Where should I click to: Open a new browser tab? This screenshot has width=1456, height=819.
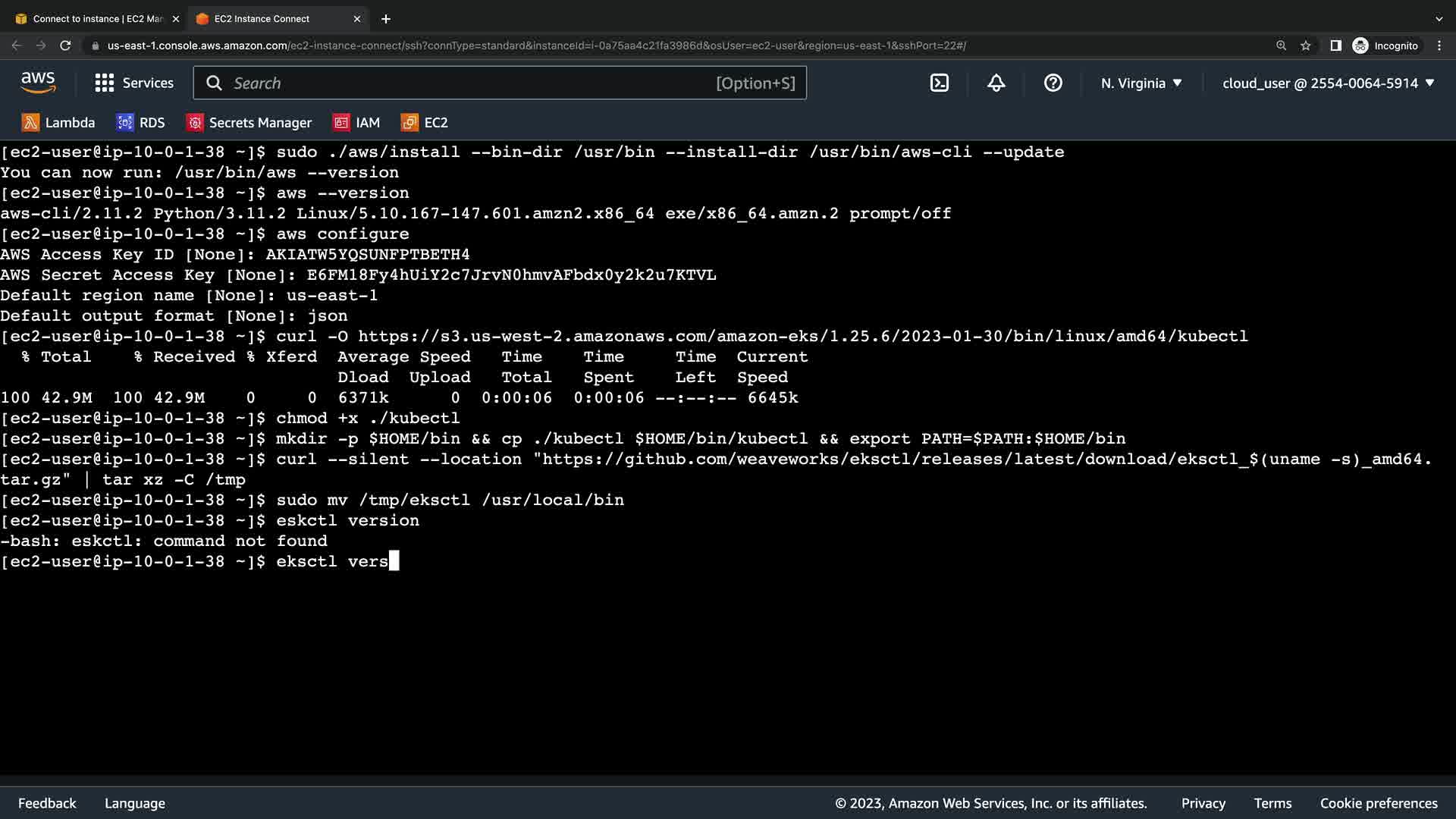pyautogui.click(x=386, y=19)
